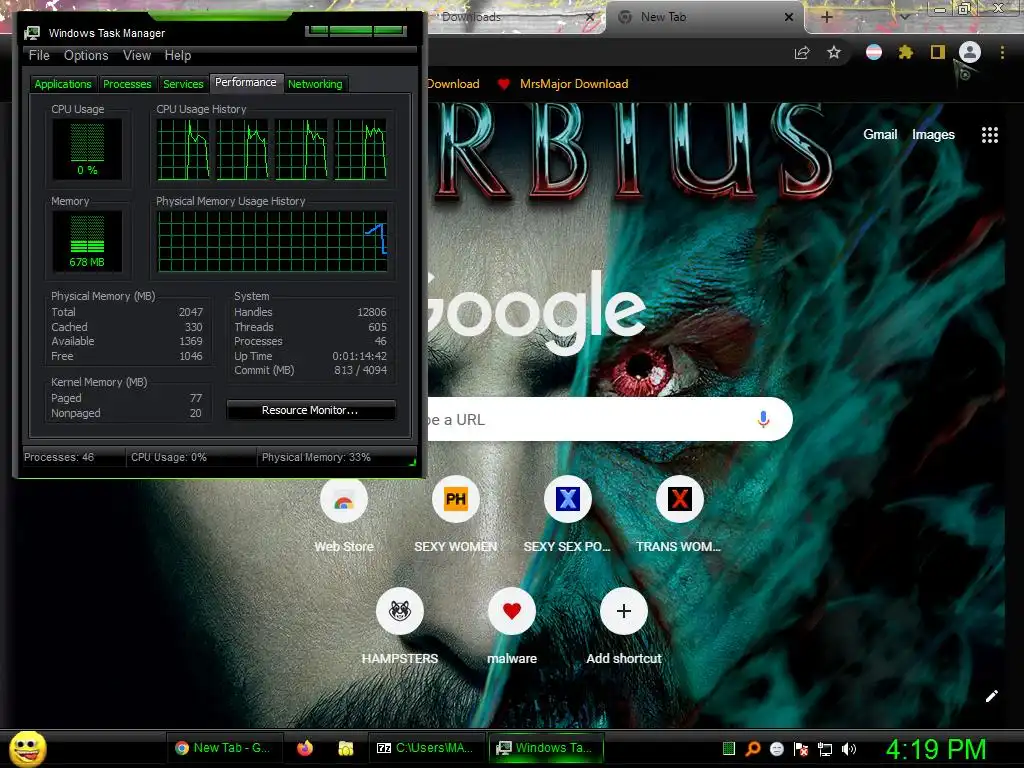
Task: Click the Add shortcut plus button
Action: [x=624, y=611]
